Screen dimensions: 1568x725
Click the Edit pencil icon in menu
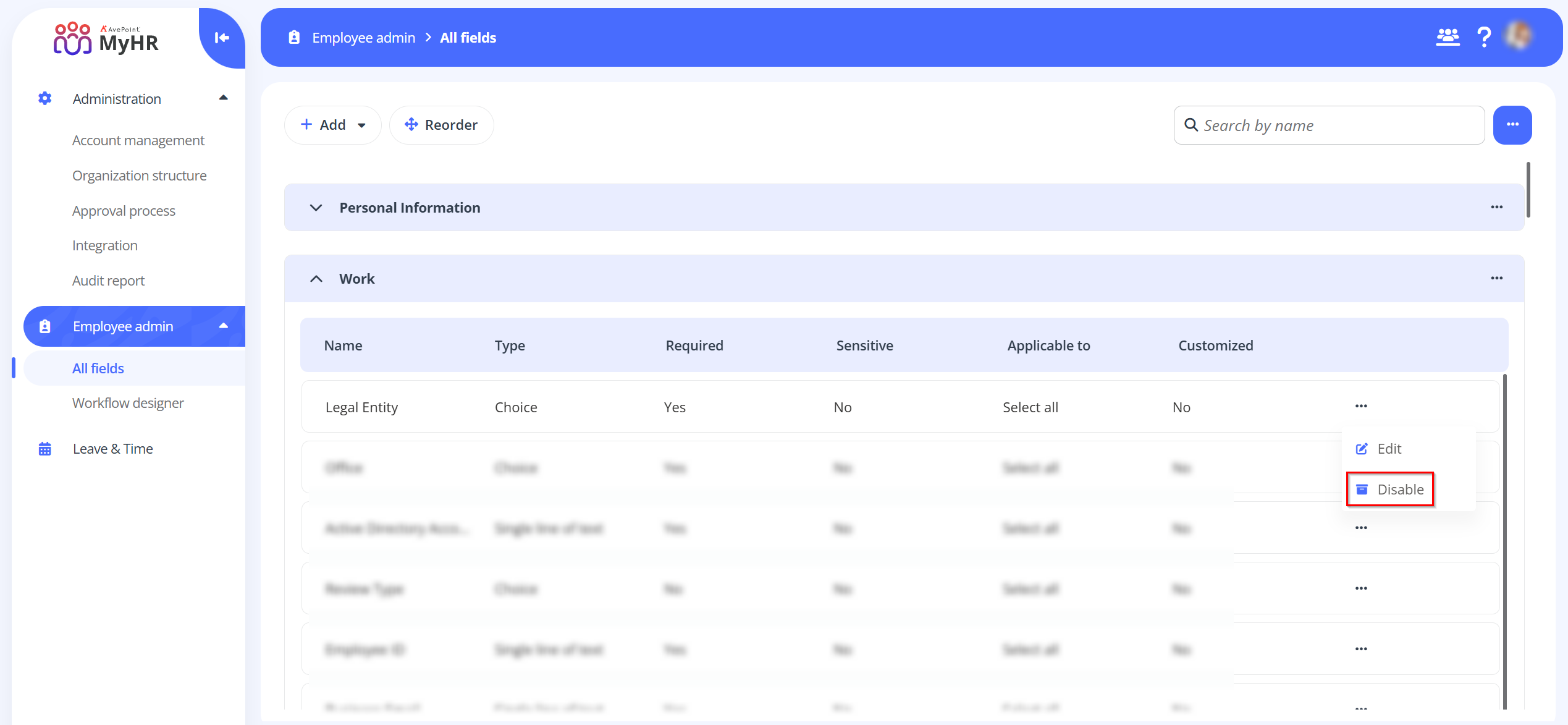coord(1362,449)
